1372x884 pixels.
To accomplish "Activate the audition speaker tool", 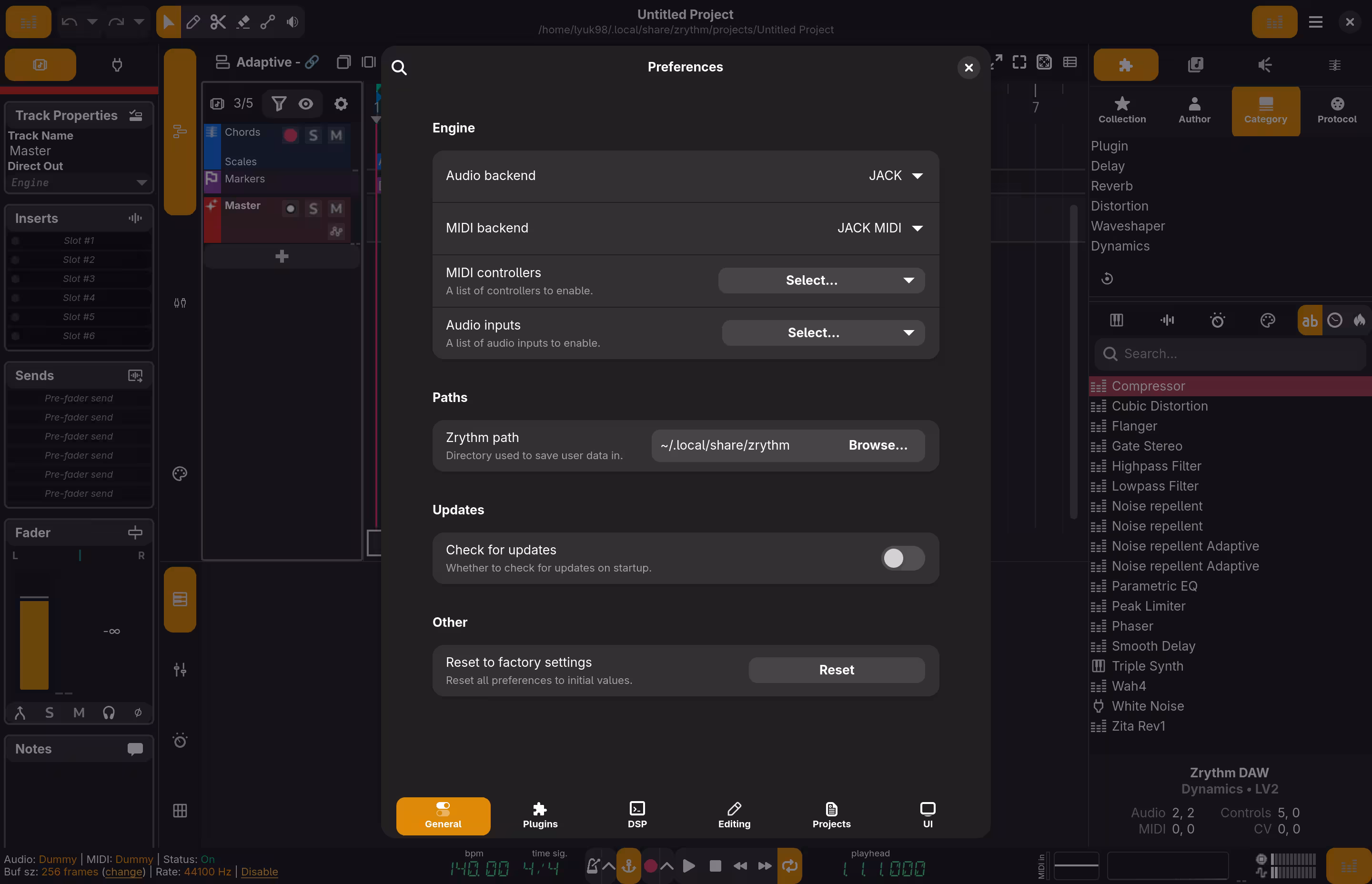I will (292, 22).
